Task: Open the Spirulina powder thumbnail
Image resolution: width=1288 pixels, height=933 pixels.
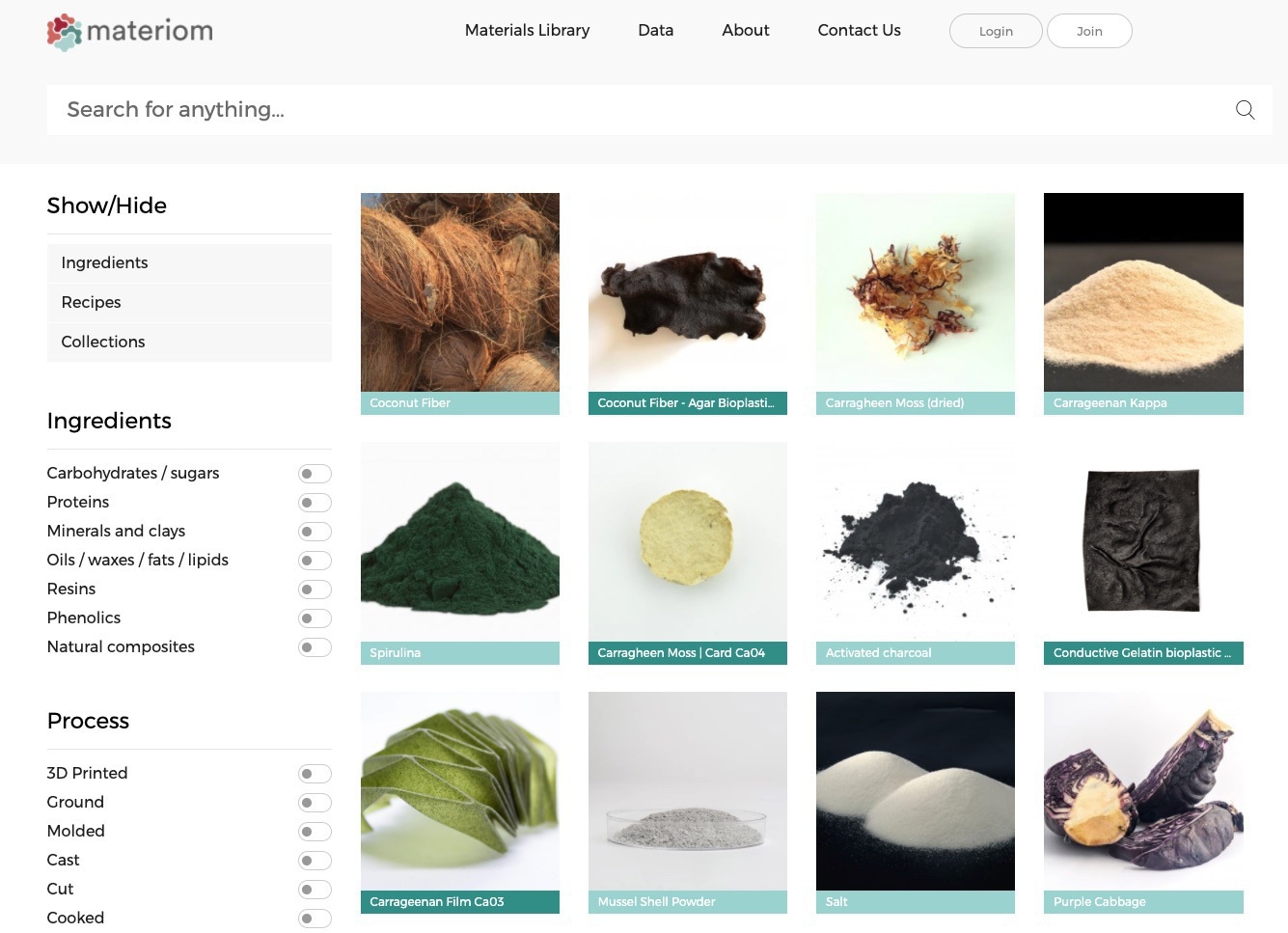Action: (x=459, y=542)
